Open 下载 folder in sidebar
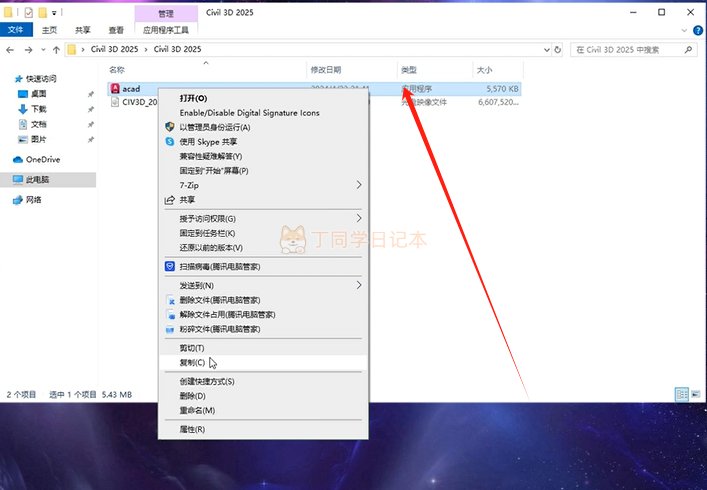Screen dimensions: 707x490 [x=38, y=109]
